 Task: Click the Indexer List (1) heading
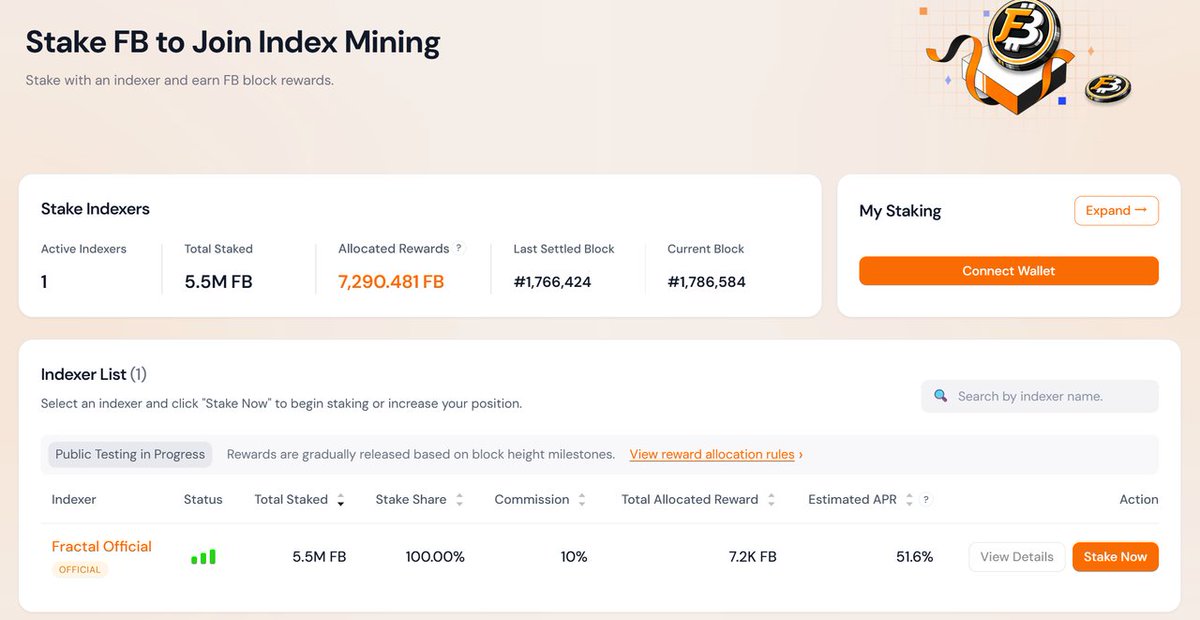click(94, 374)
